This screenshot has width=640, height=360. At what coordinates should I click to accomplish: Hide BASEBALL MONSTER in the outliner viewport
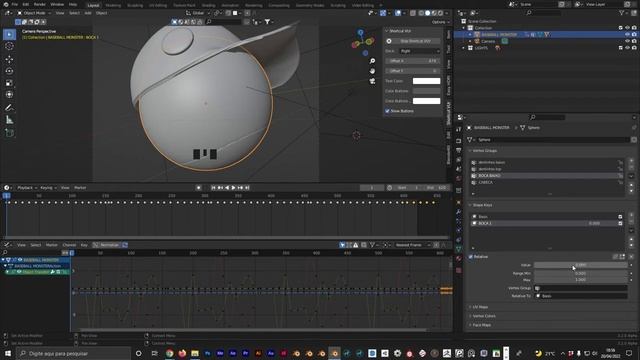627,35
